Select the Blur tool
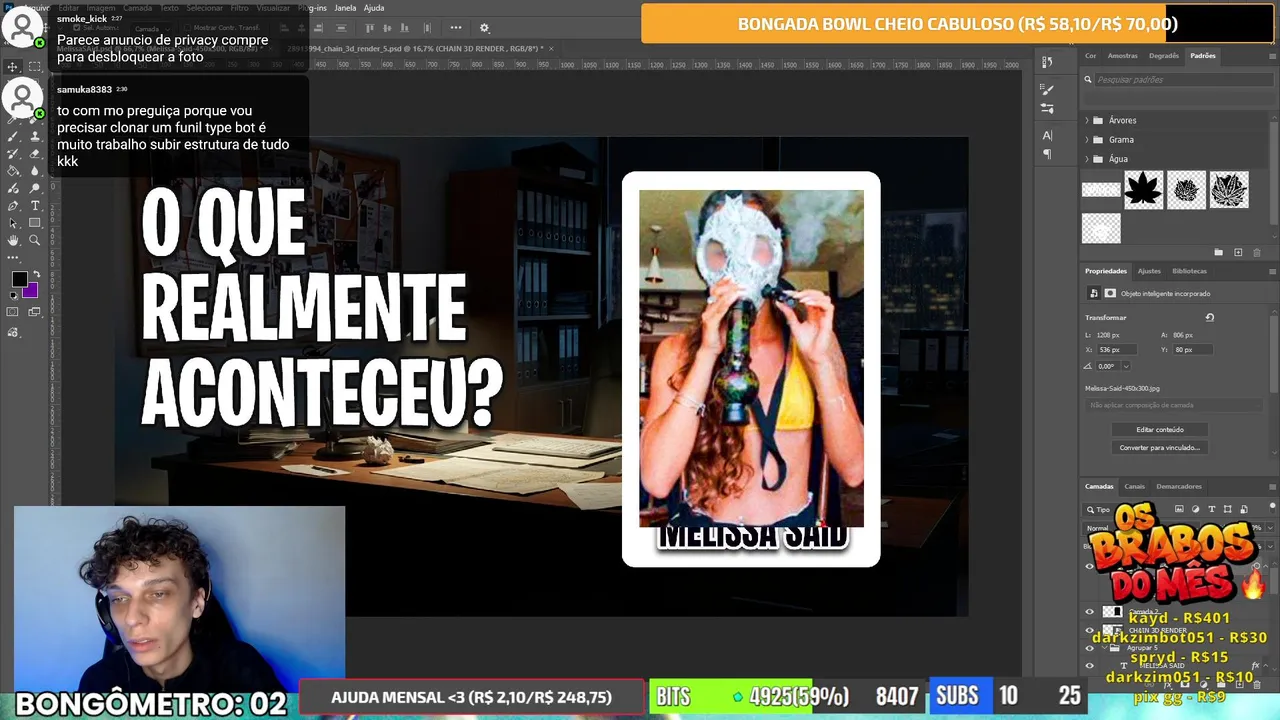 click(x=35, y=170)
